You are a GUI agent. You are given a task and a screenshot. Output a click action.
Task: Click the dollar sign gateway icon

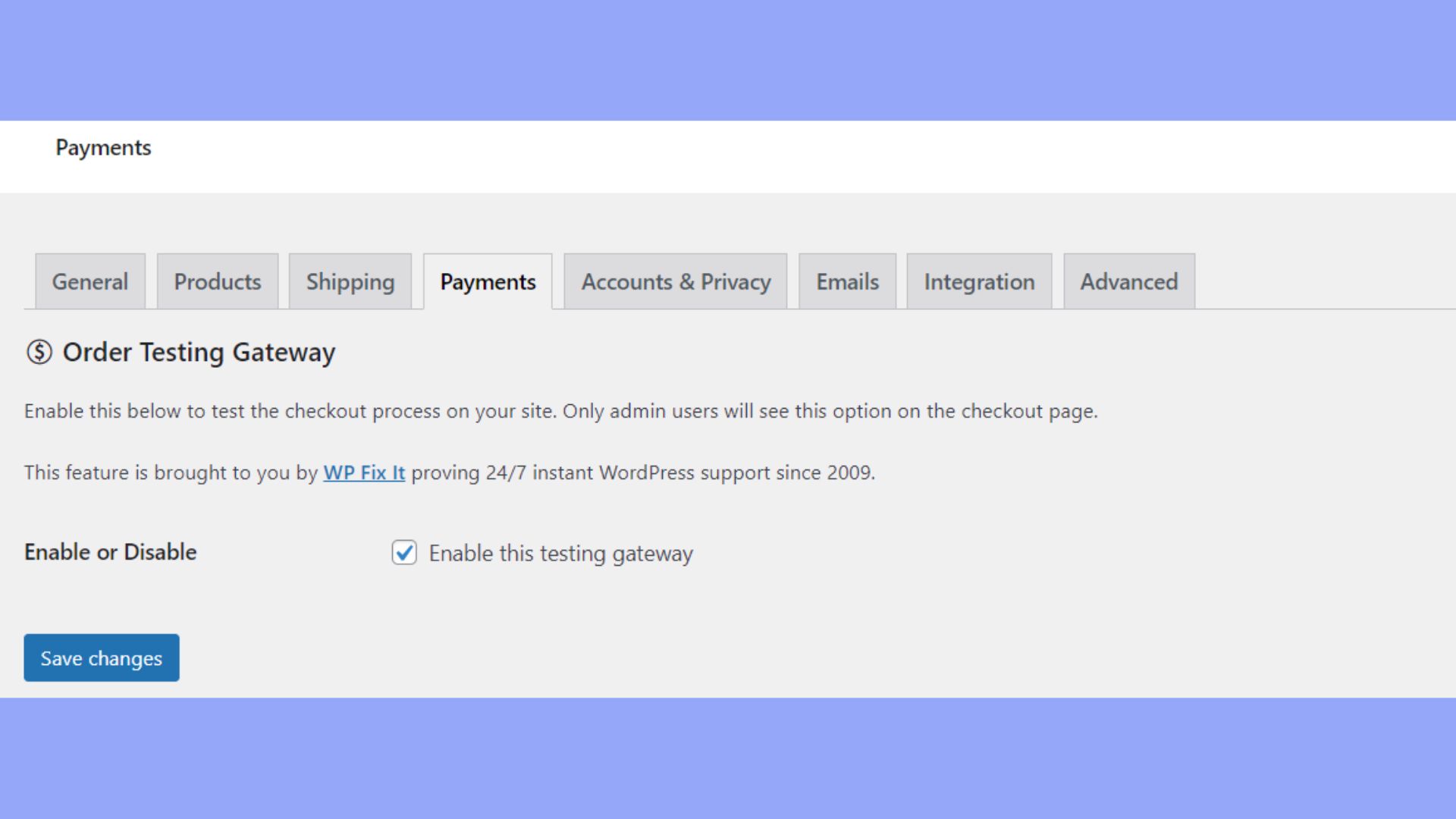point(39,352)
